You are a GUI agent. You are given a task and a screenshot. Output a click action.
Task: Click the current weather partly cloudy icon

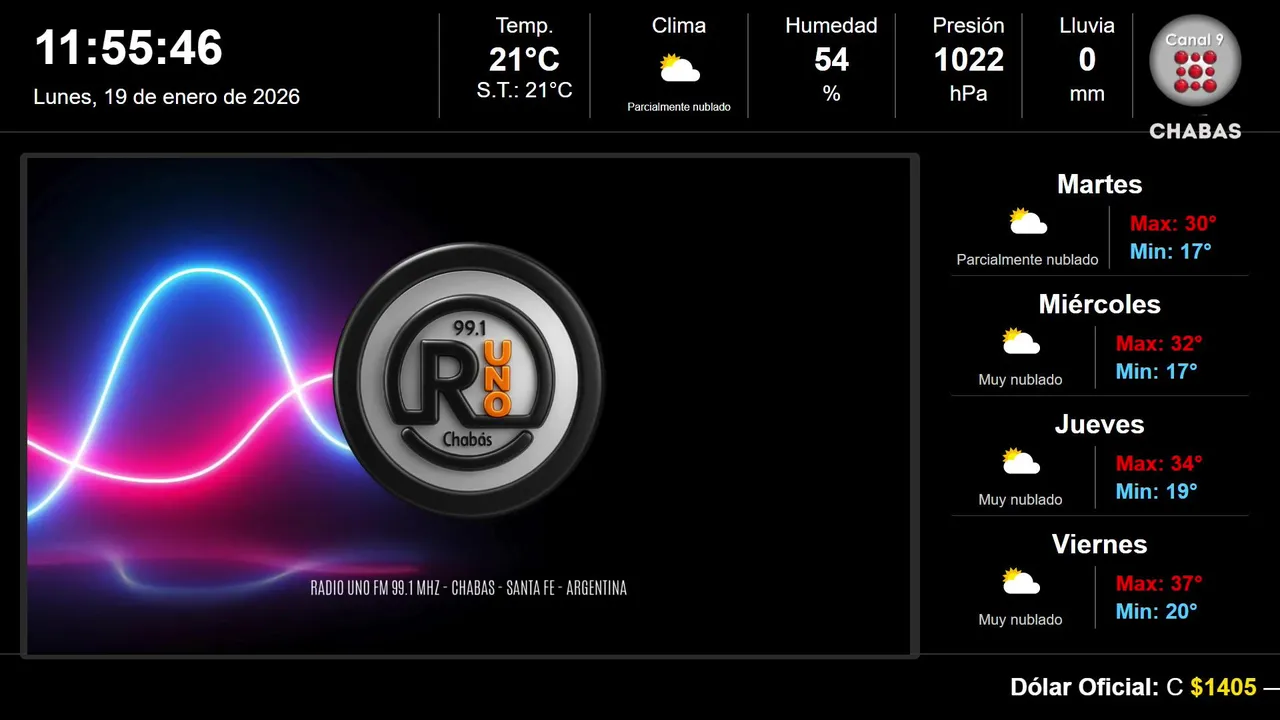(x=679, y=68)
